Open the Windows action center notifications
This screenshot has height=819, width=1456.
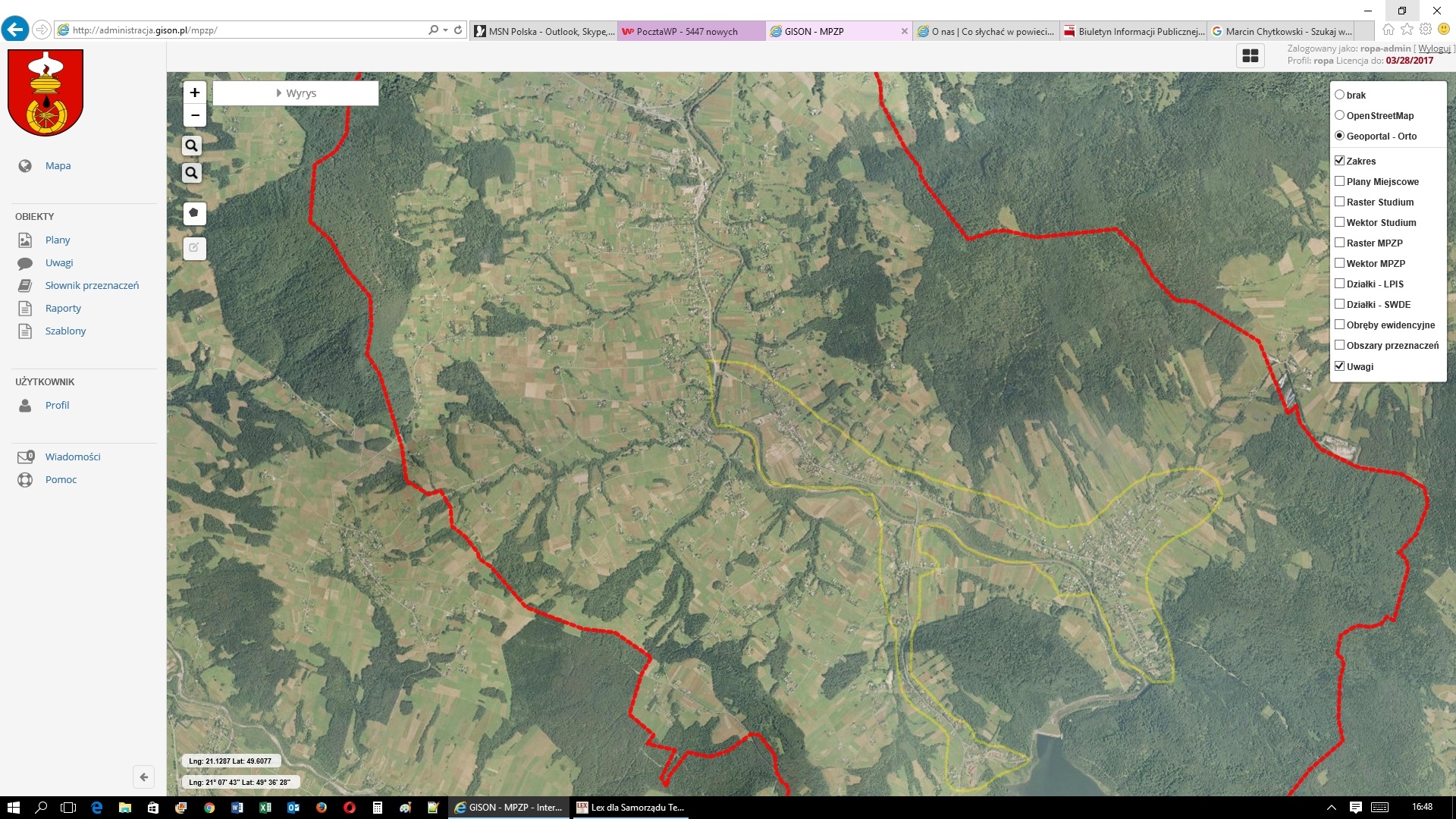[1356, 808]
